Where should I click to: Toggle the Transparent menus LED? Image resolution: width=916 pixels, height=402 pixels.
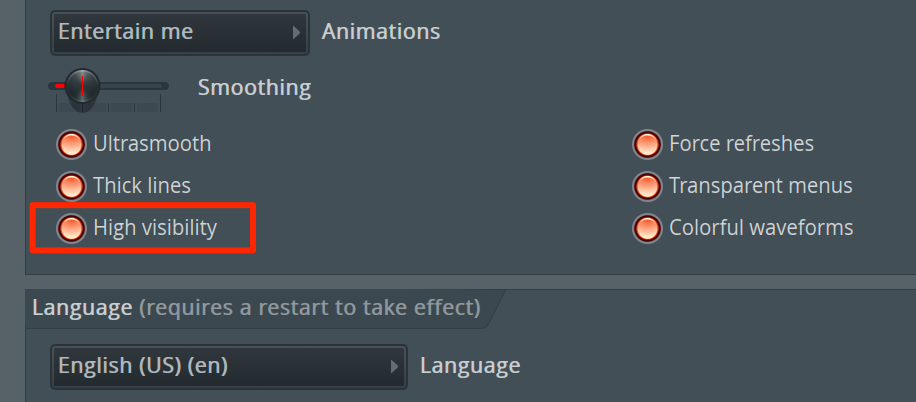647,186
